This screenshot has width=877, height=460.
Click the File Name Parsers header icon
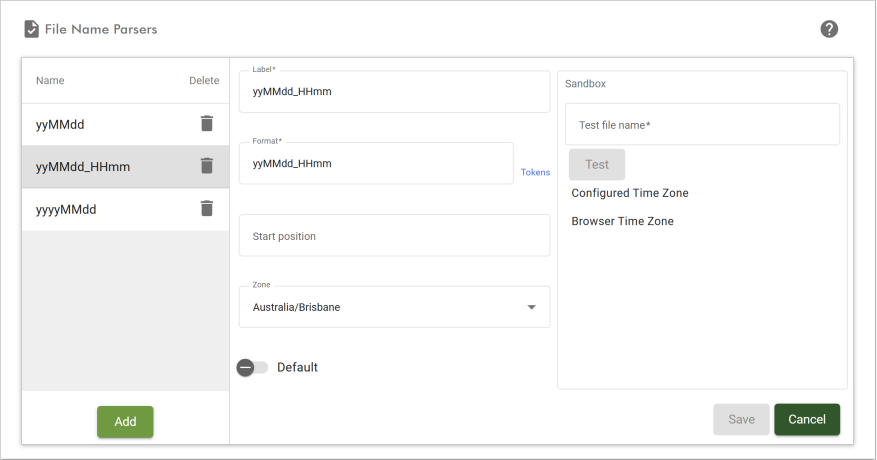(32, 29)
